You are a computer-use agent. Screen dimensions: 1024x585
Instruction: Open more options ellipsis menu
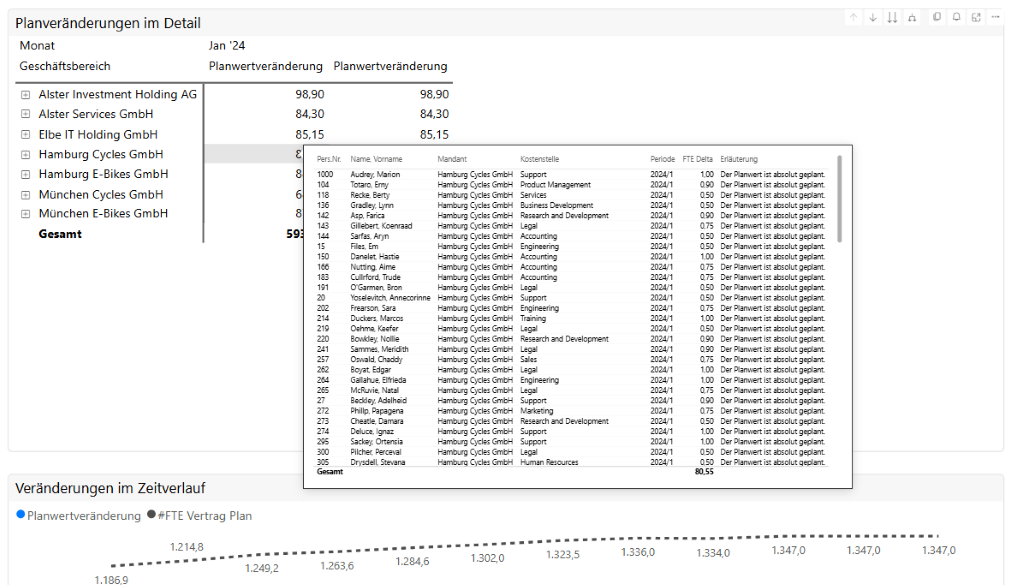[995, 17]
